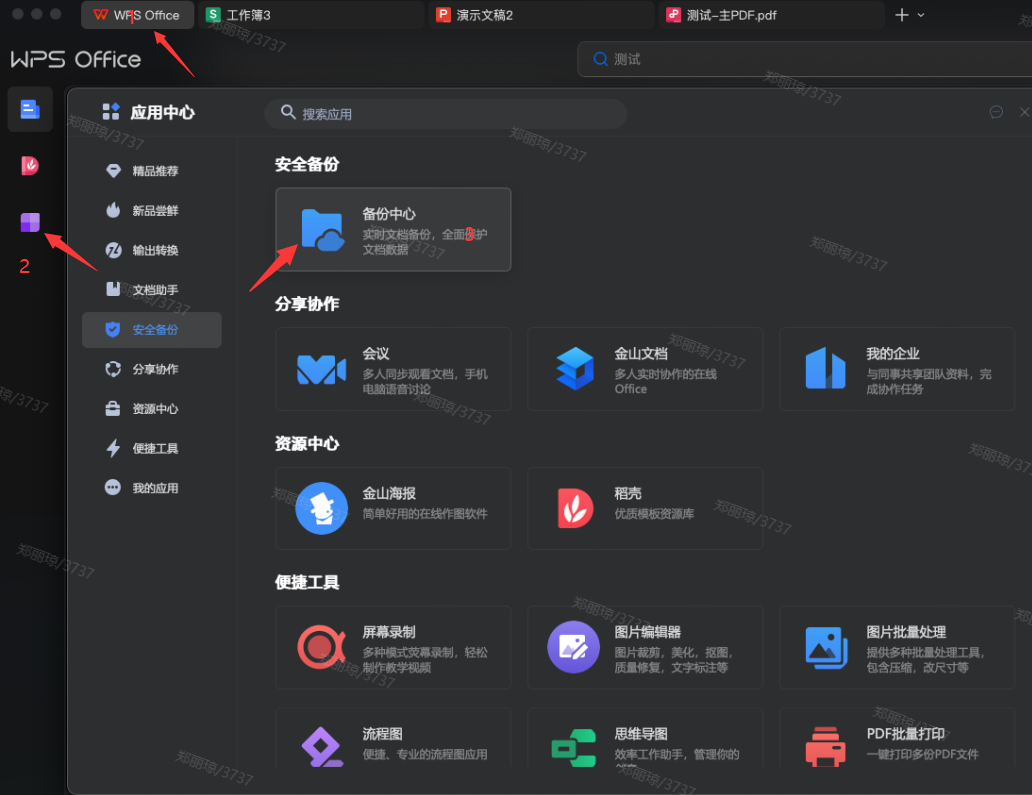This screenshot has height=795, width=1032.
Task: Click the 图片编辑器 app title
Action: 648,632
